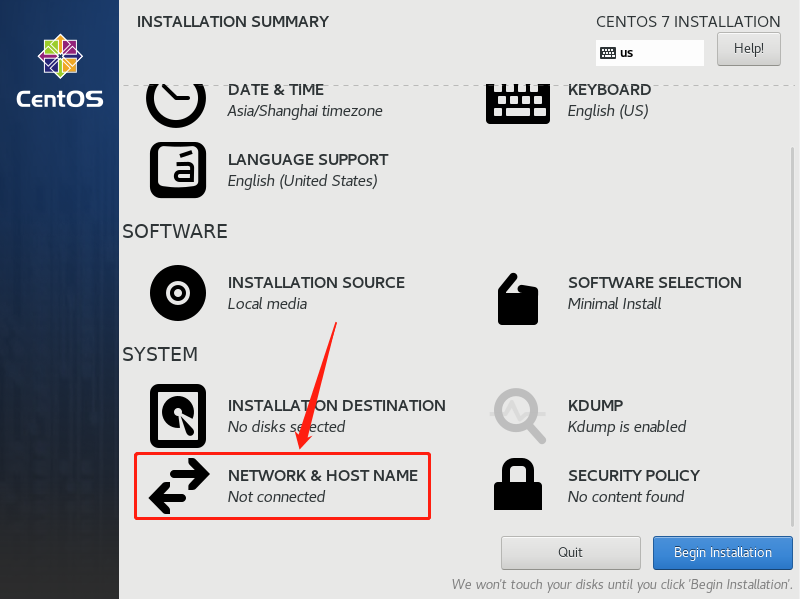Select the 'us' keyboard layout field
The width and height of the screenshot is (800, 599).
649,53
